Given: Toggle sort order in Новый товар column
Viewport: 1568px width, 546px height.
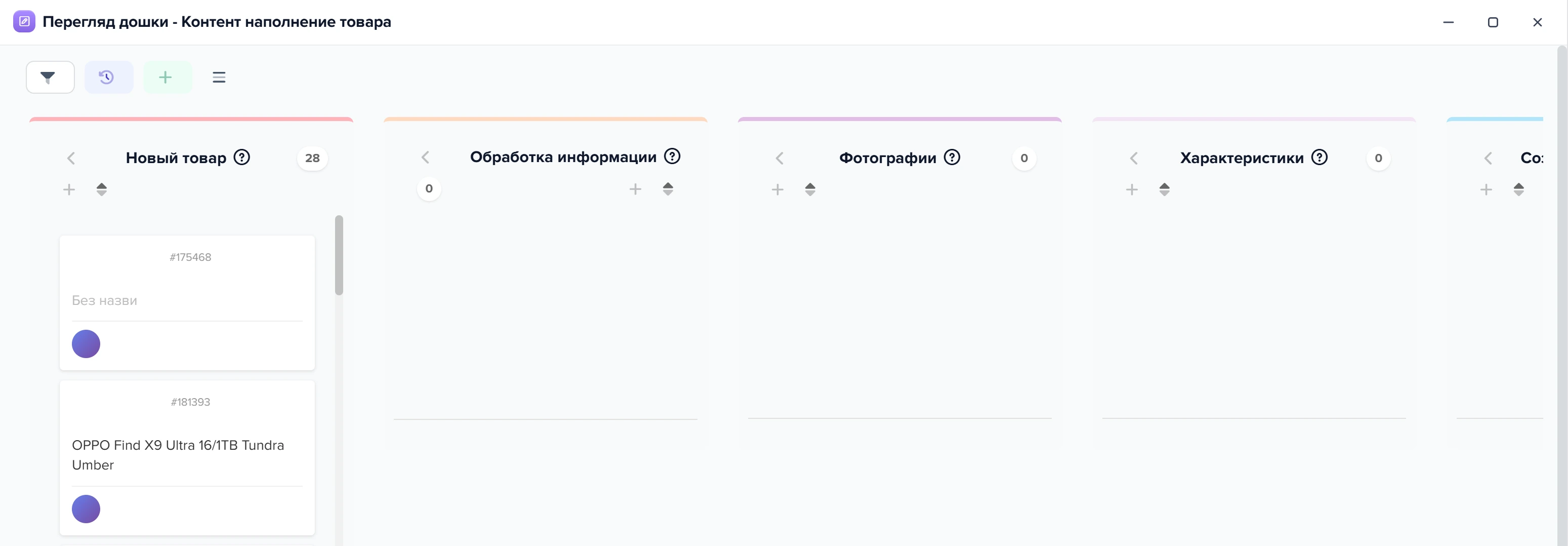Looking at the screenshot, I should coord(102,189).
